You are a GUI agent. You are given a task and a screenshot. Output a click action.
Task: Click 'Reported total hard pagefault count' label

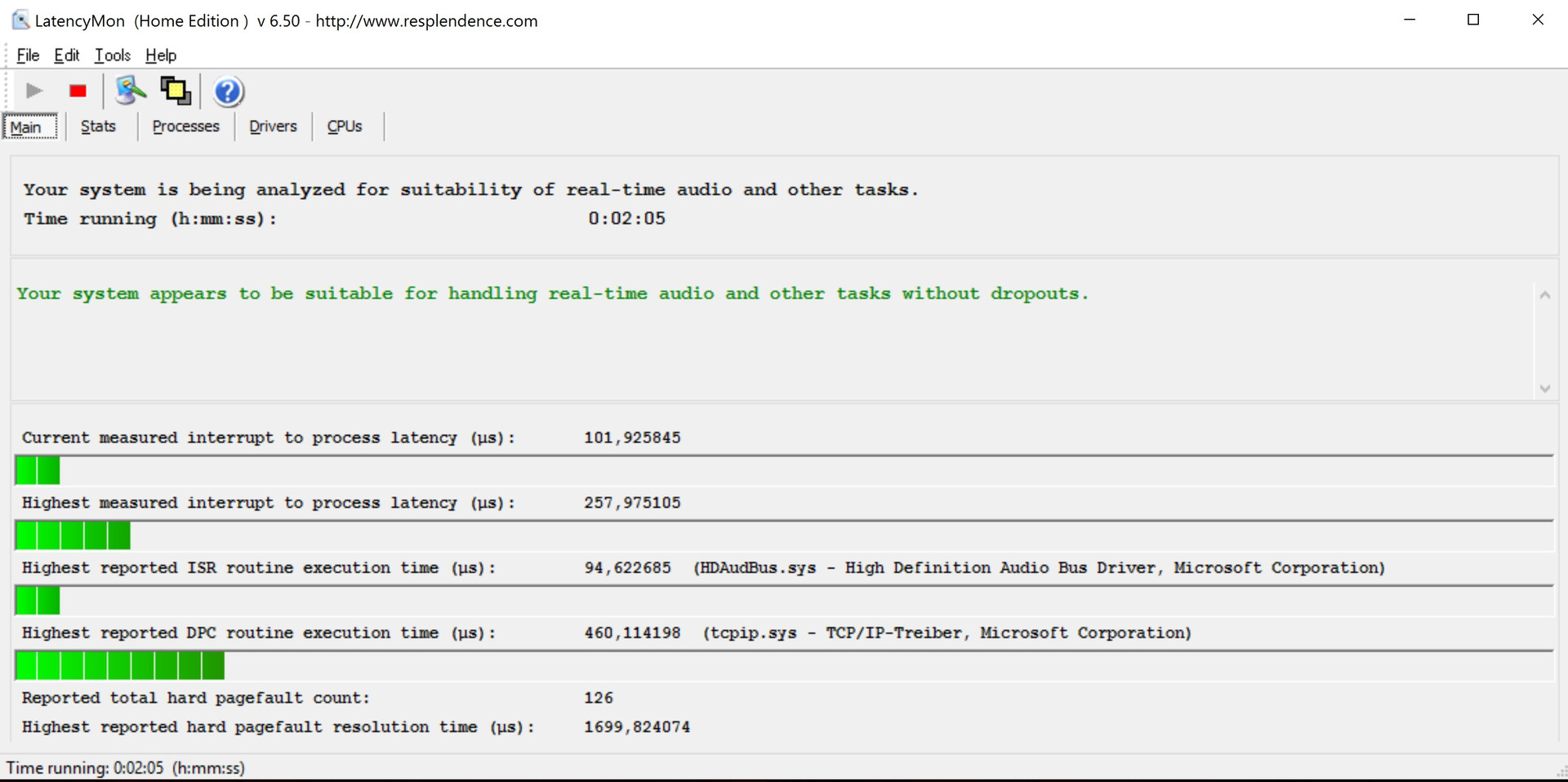(x=196, y=699)
